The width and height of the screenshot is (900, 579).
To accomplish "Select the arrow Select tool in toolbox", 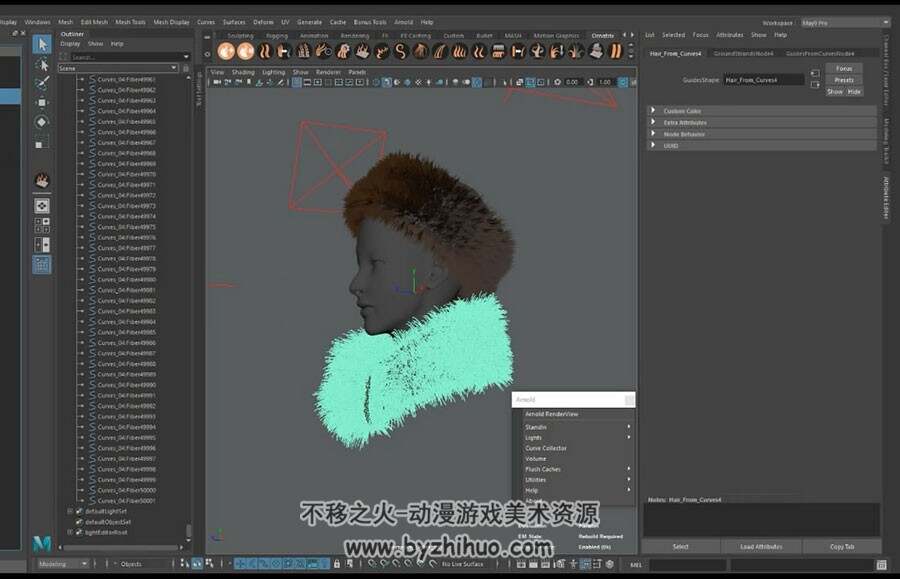I will point(41,44).
